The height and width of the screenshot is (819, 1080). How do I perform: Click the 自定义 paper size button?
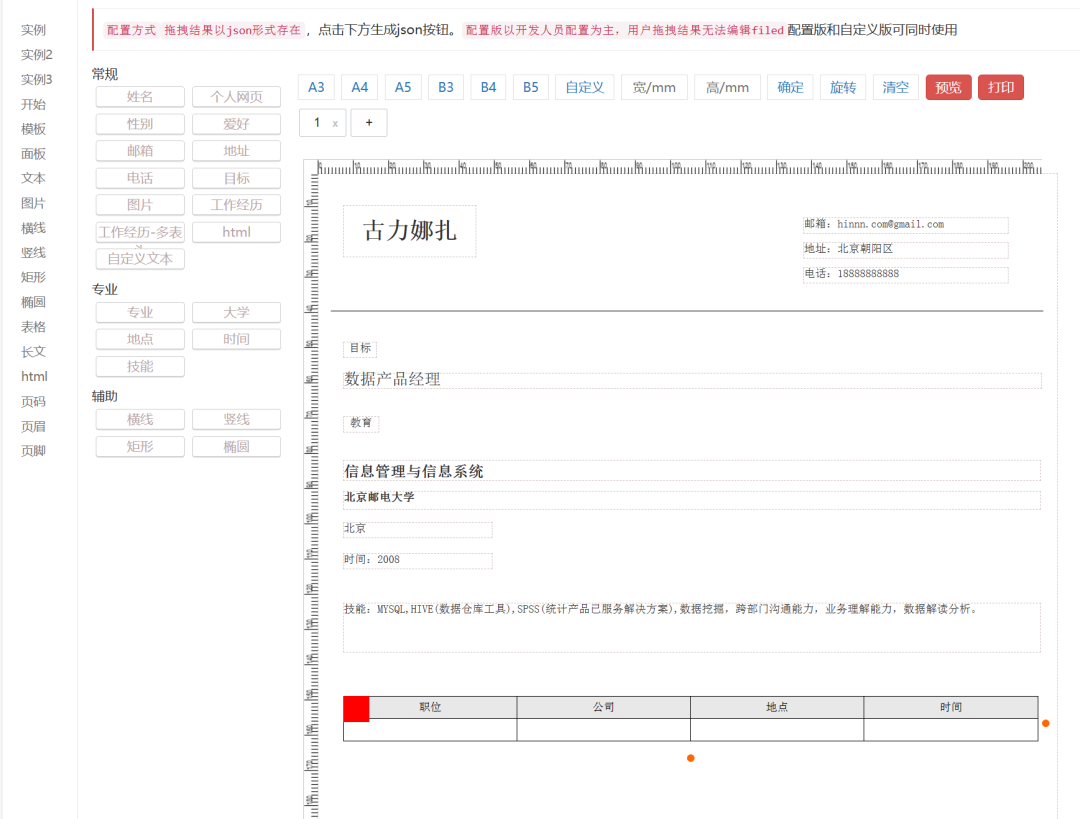pos(584,87)
